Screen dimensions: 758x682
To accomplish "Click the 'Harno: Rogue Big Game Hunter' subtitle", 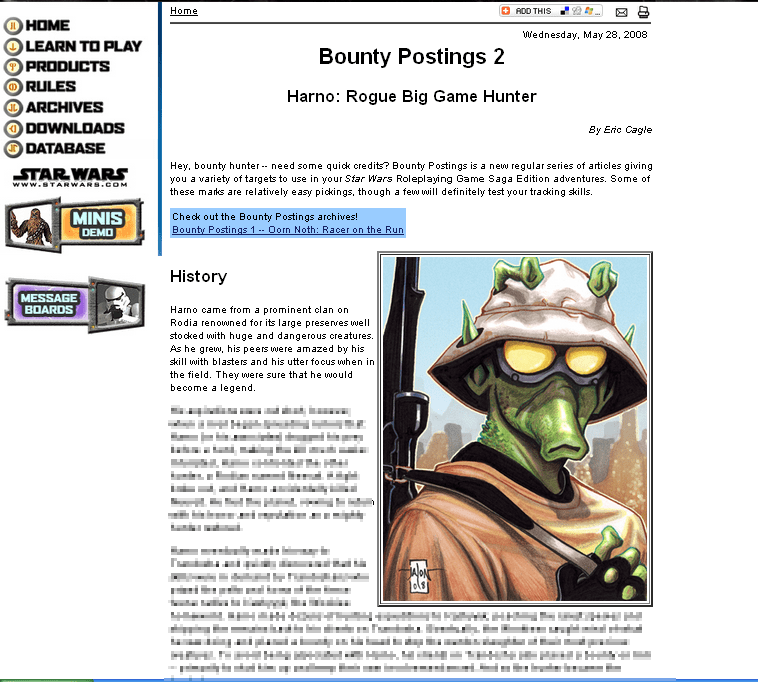I will click(x=411, y=96).
